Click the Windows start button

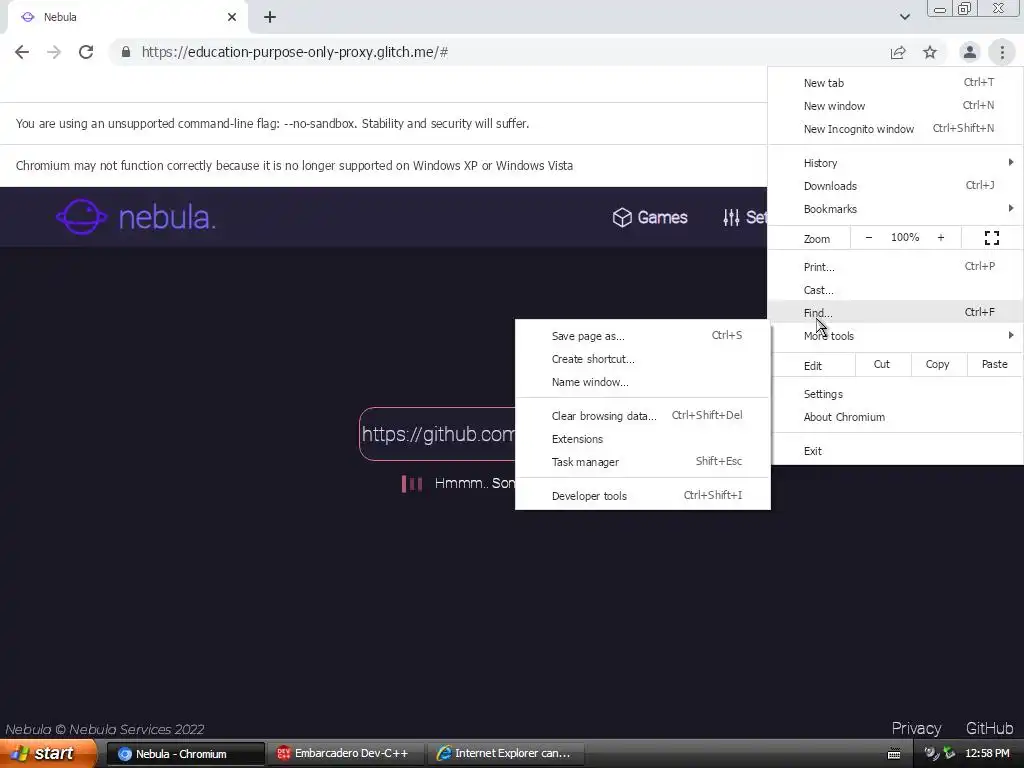pos(48,753)
